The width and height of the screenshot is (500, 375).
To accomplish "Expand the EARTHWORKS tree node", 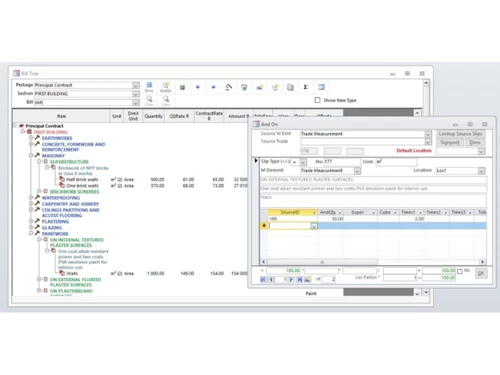I will coord(31,138).
